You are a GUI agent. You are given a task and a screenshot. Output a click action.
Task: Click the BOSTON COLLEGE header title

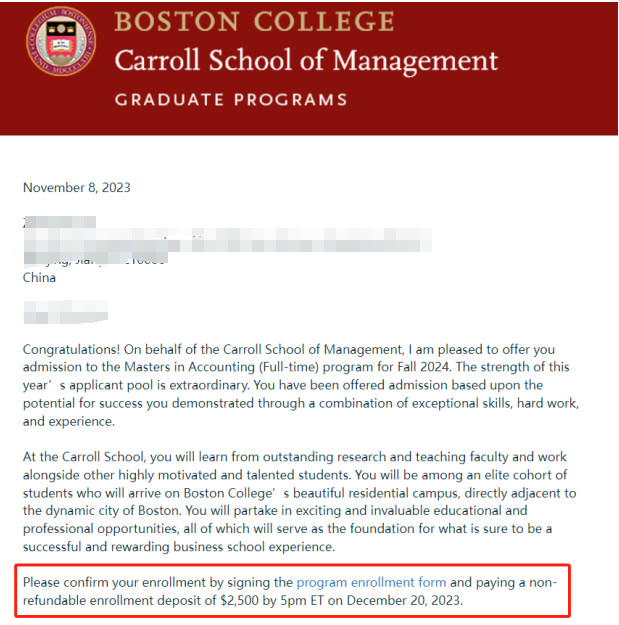click(x=254, y=22)
